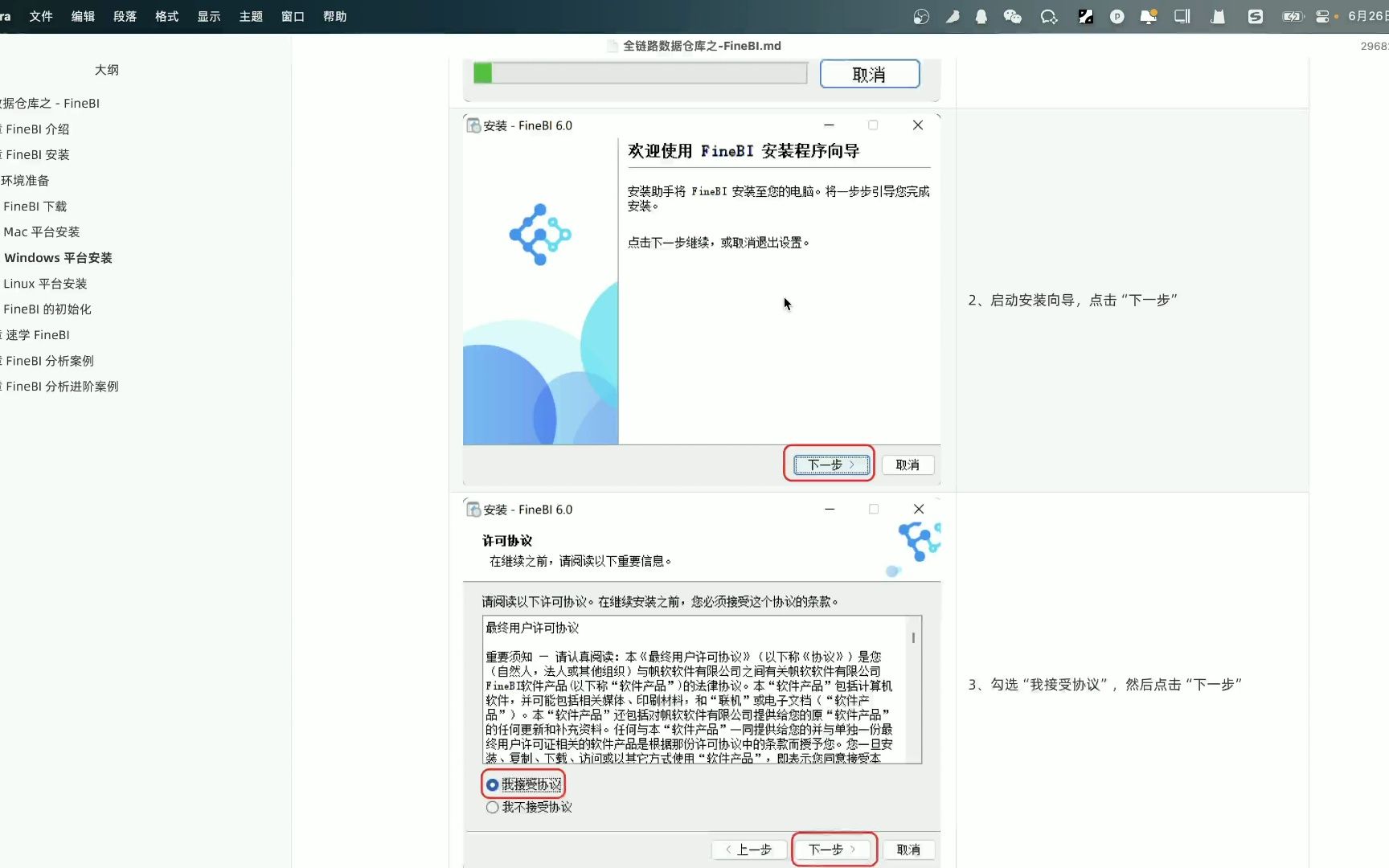
Task: Open the monitor icon with orange badge
Action: 1149,16
